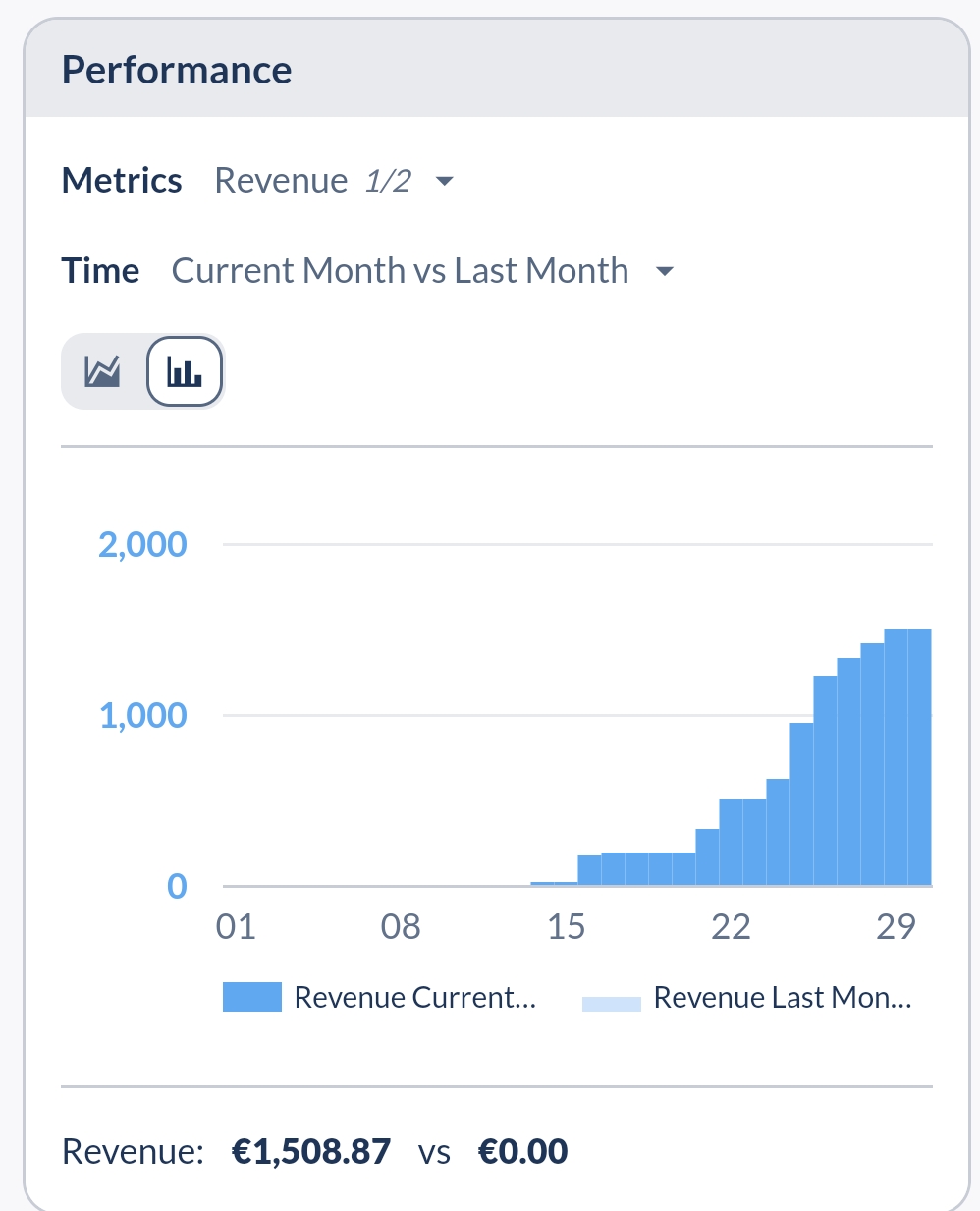Click the Metrics label
Image resolution: width=980 pixels, height=1211 pixels.
pyautogui.click(x=122, y=181)
